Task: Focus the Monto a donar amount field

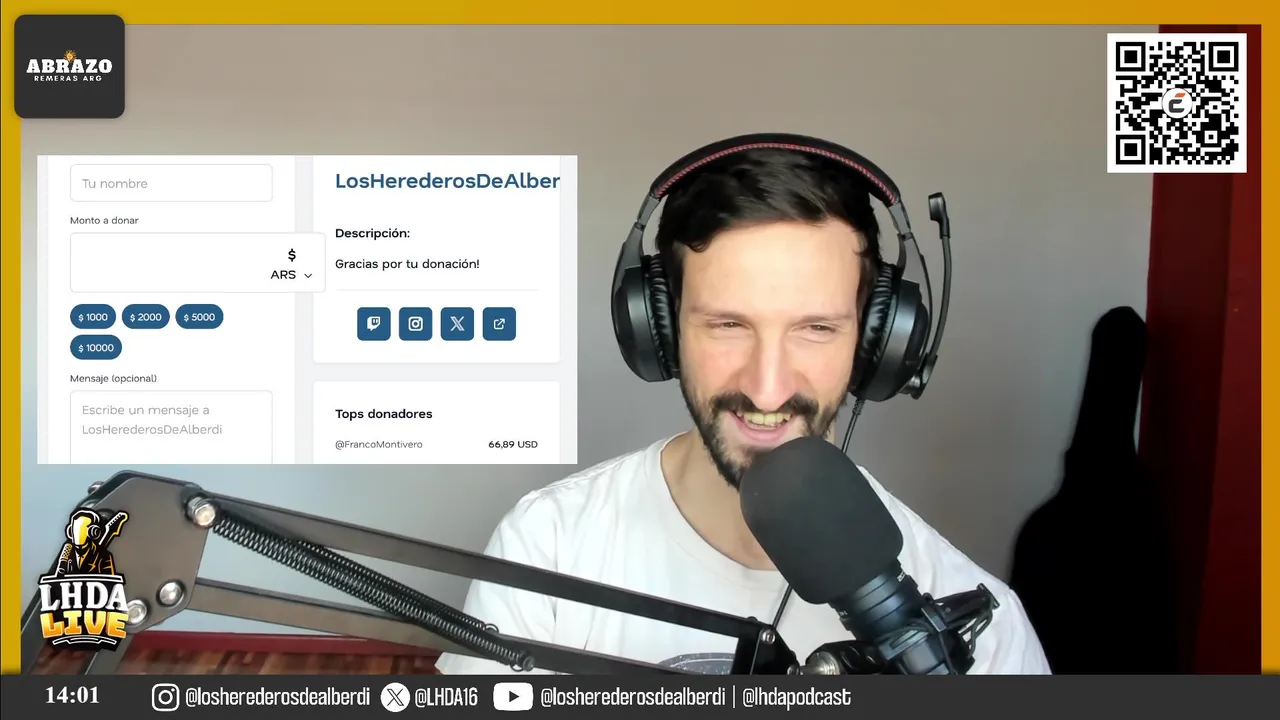Action: point(197,263)
